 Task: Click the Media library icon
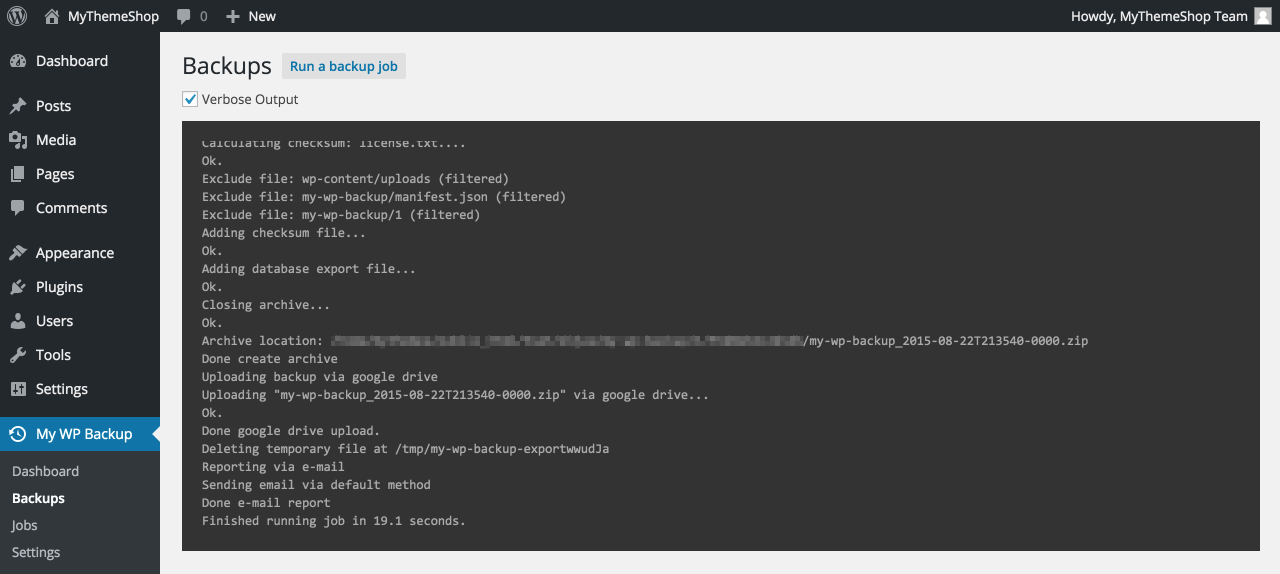tap(18, 140)
